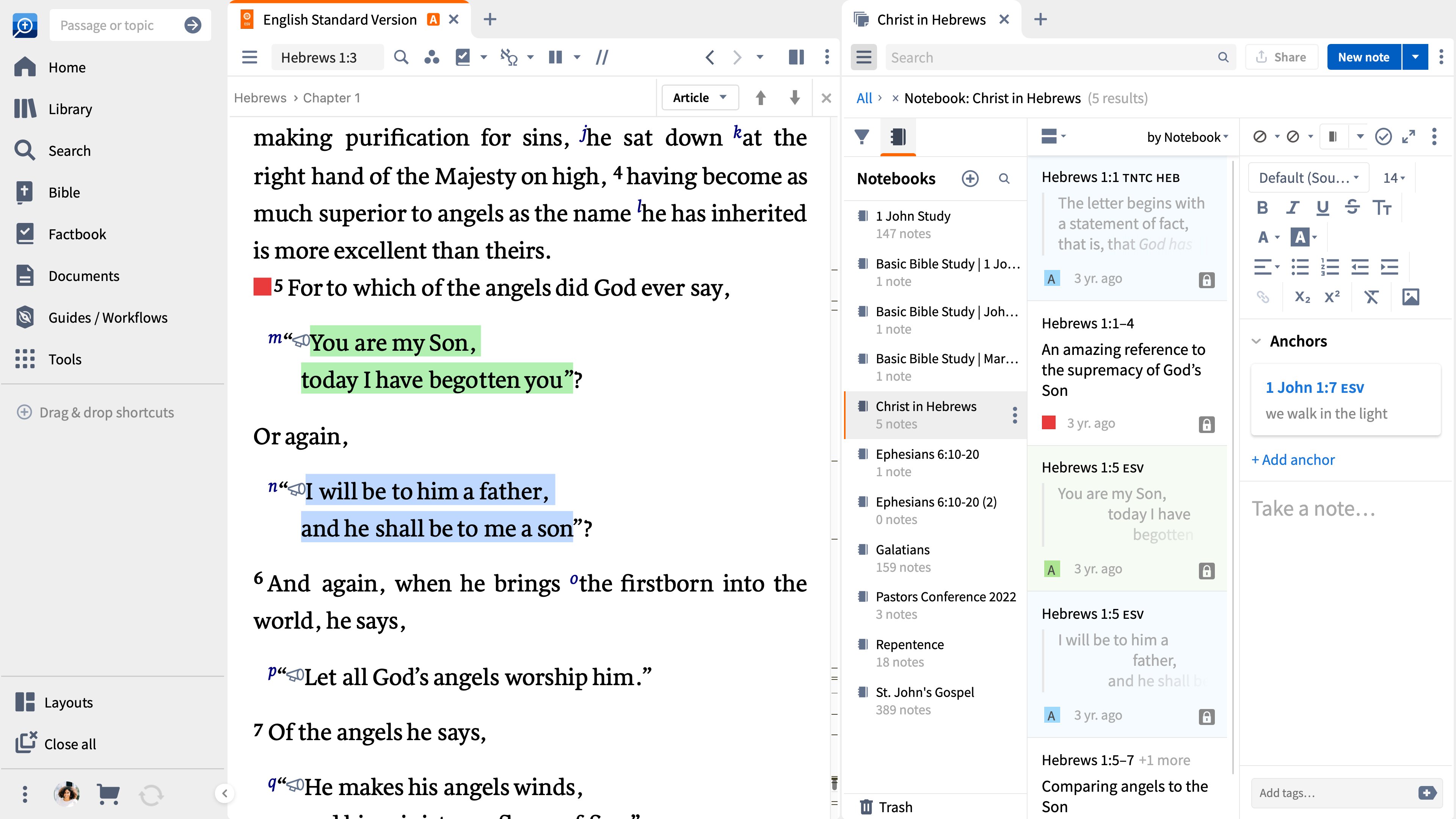This screenshot has width=1456, height=819.
Task: Open the Library from sidebar
Action: click(54, 109)
